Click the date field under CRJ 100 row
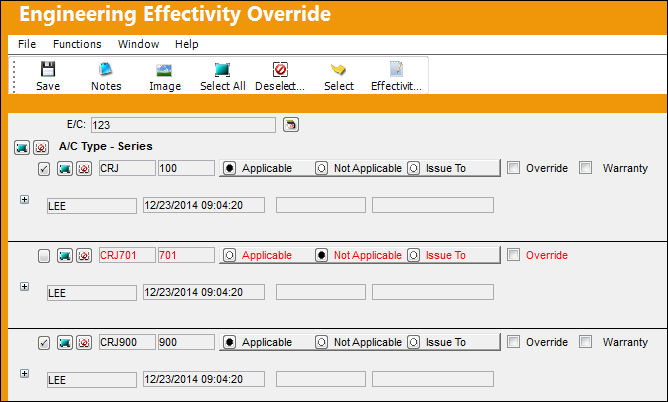 (x=204, y=205)
